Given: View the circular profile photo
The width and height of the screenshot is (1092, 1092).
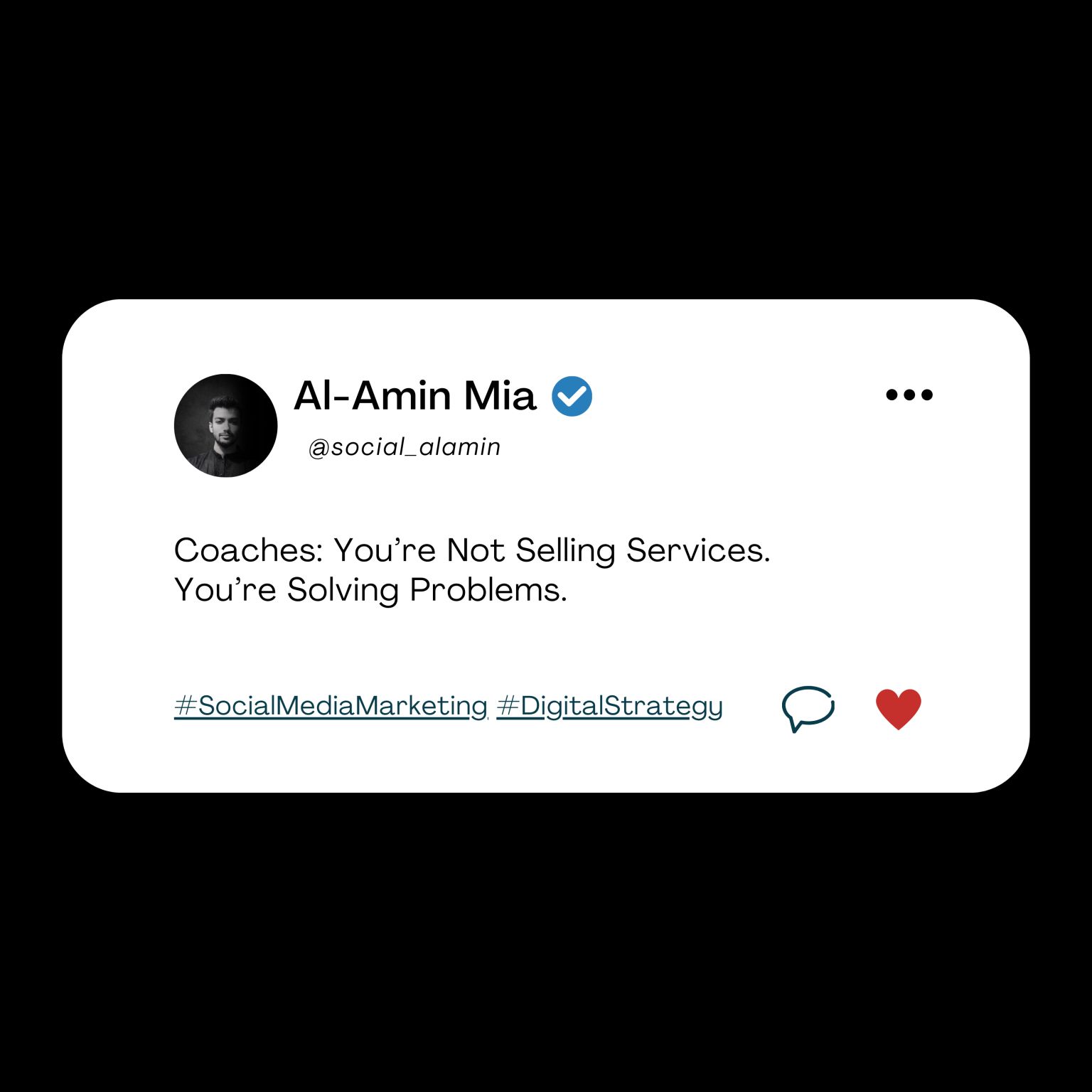Looking at the screenshot, I should tap(225, 425).
